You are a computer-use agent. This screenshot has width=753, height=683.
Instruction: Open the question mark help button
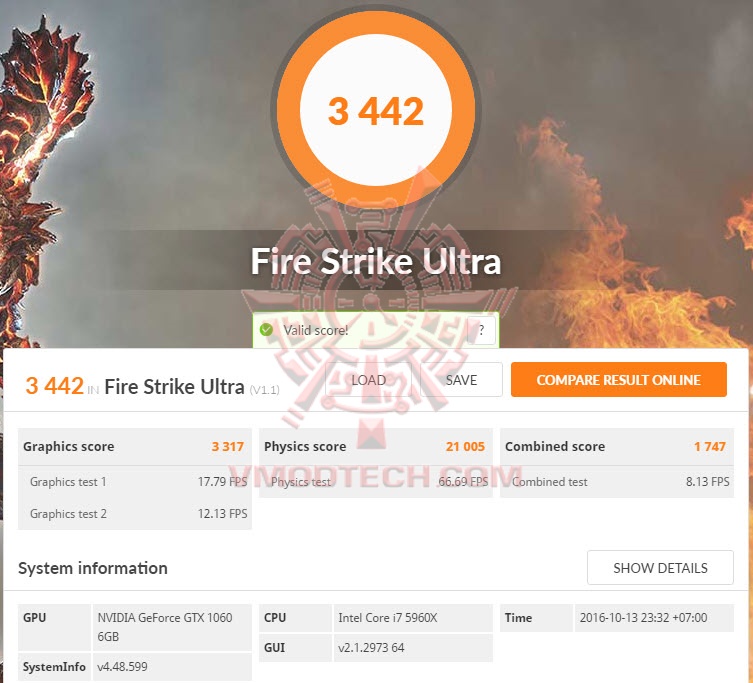click(481, 330)
